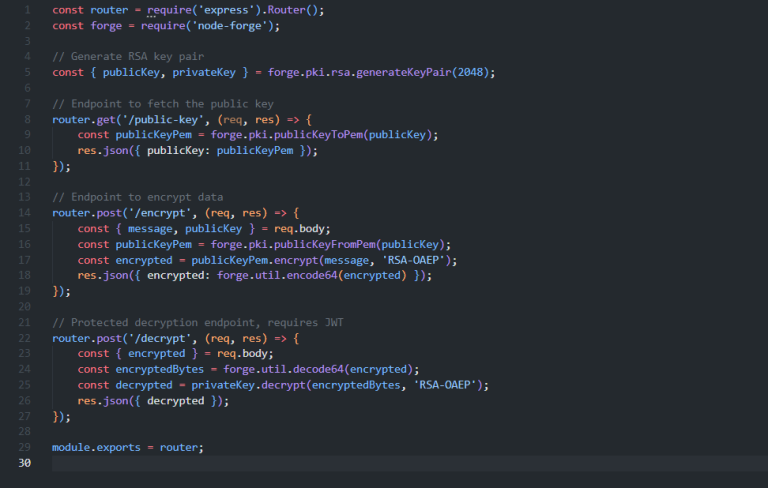This screenshot has height=488, width=768.
Task: Click the '/encrypt' route string
Action: click(x=160, y=213)
